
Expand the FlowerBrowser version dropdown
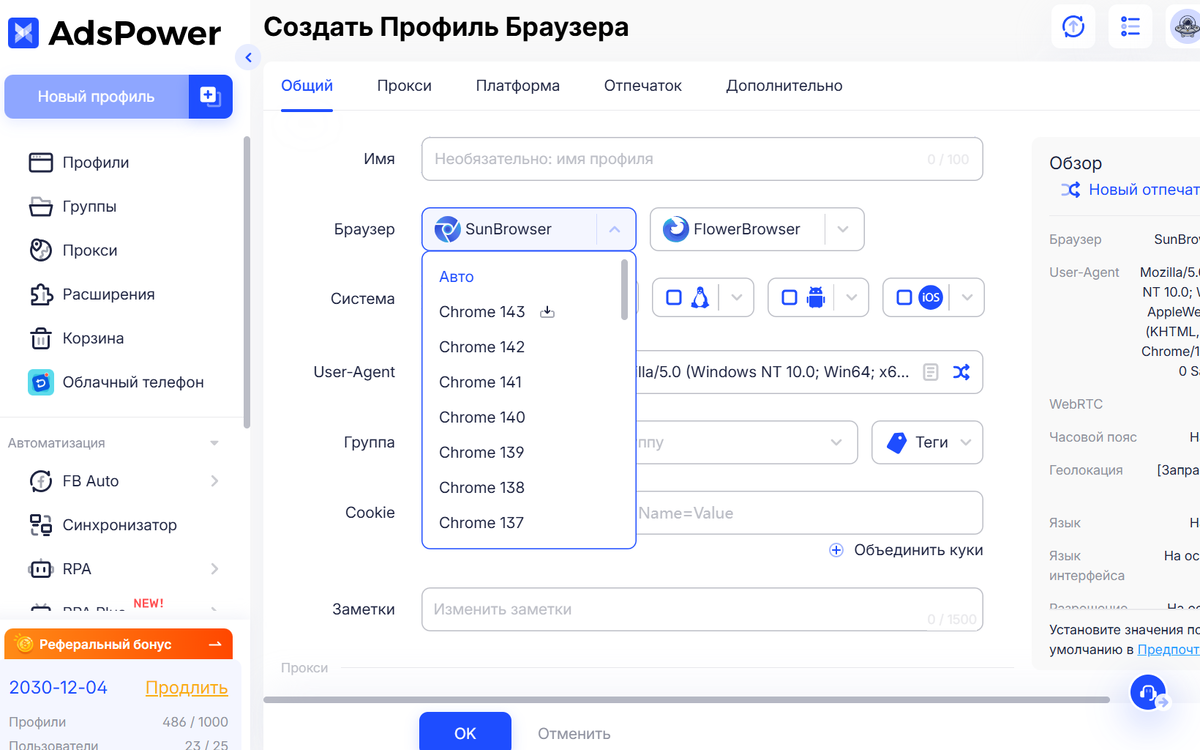point(843,229)
